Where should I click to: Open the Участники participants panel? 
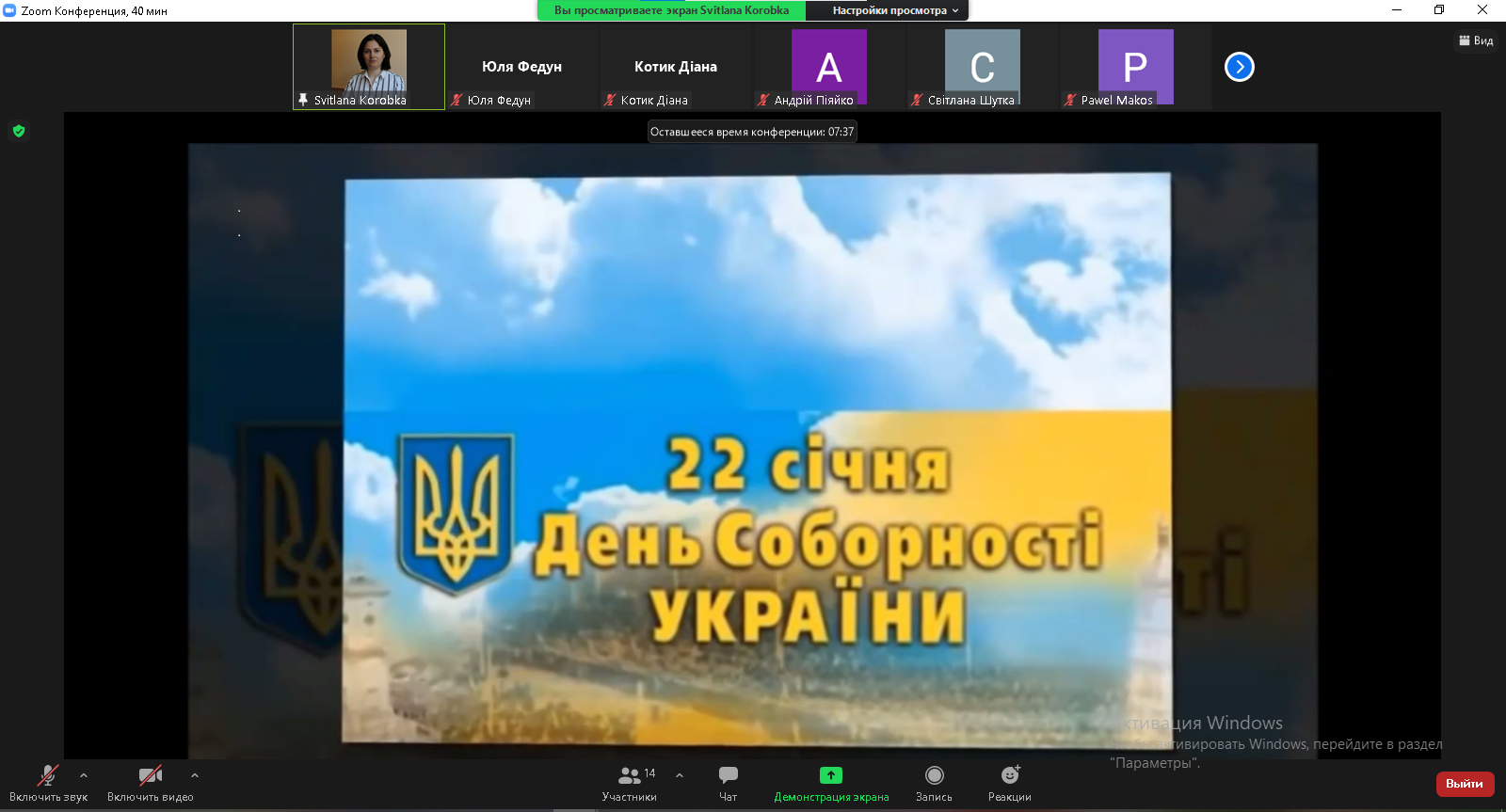click(630, 783)
